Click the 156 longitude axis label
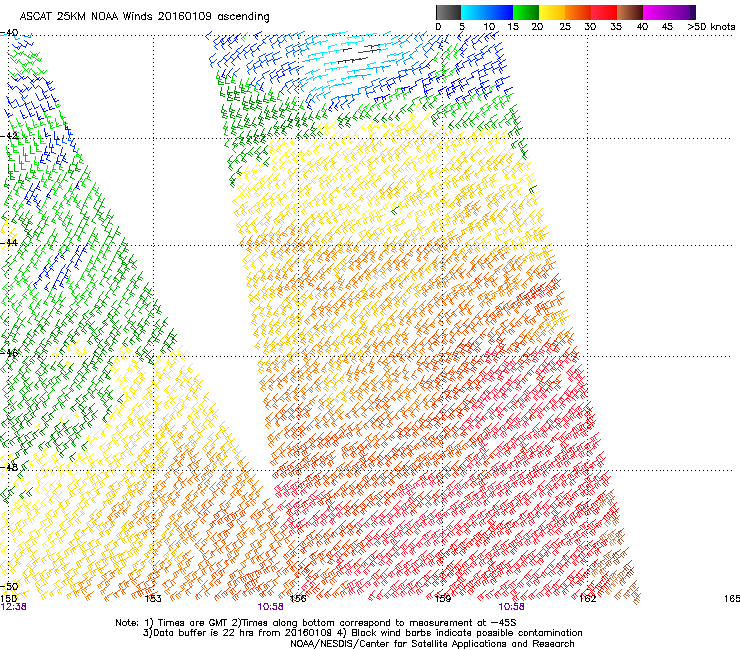Screen dimensions: 740x650 click(298, 599)
